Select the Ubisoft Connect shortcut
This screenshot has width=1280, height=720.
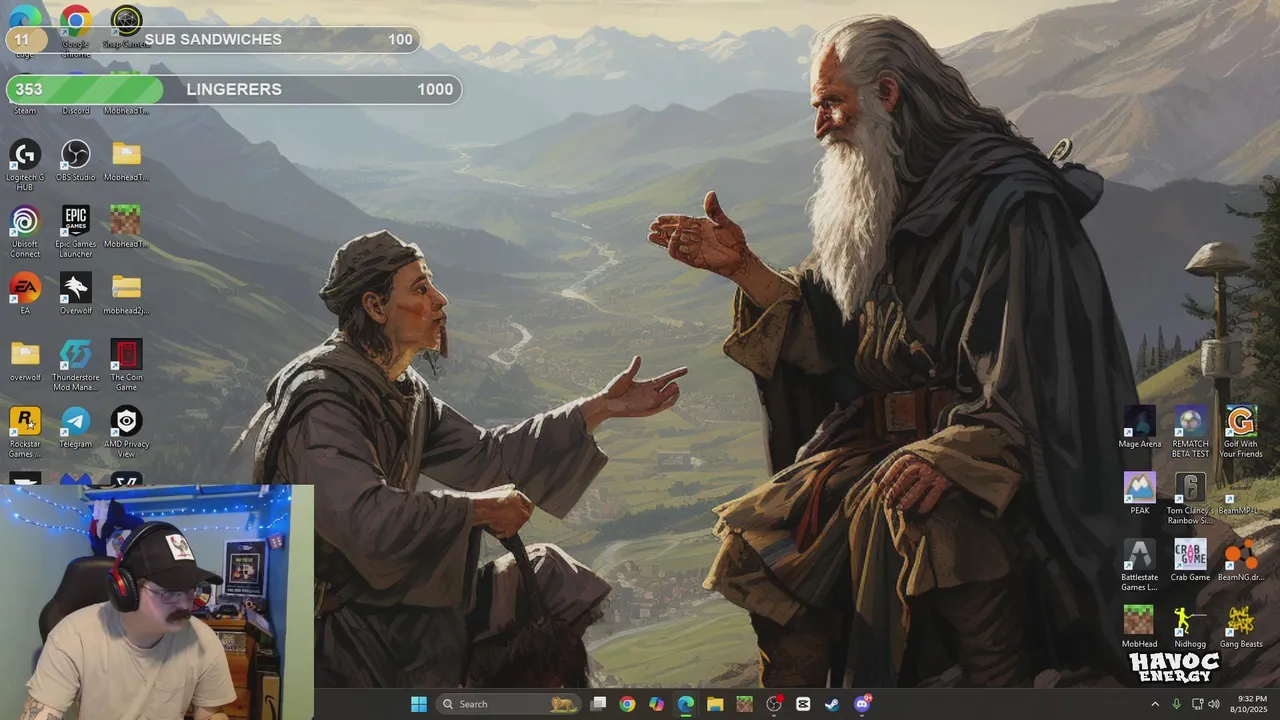tap(25, 232)
